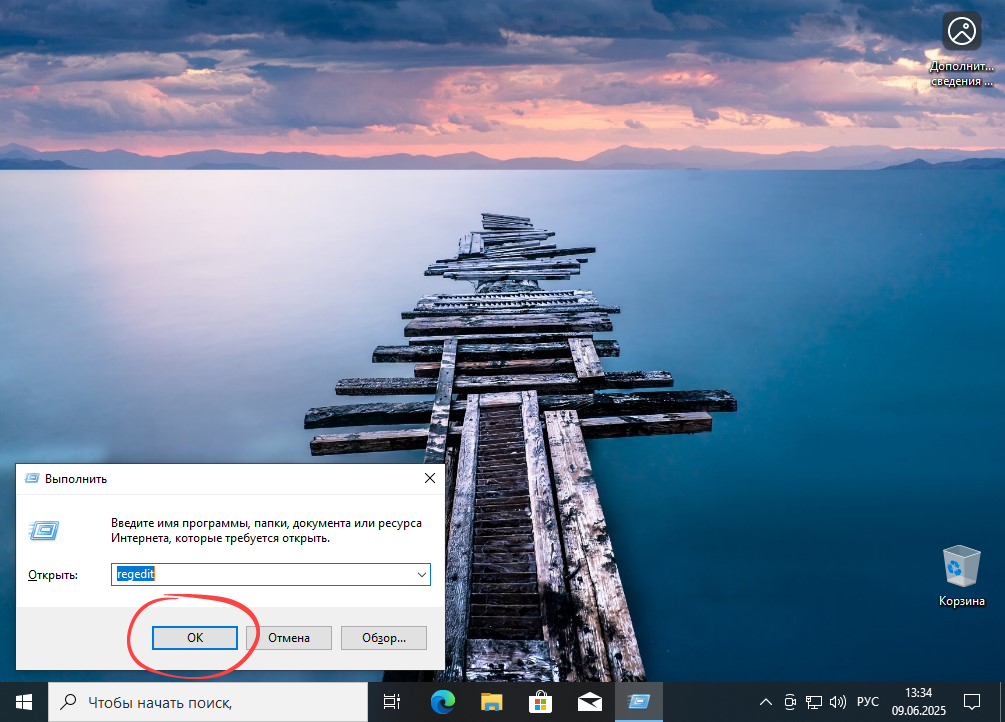The width and height of the screenshot is (1005, 722).
Task: Launch Microsoft Store from the taskbar
Action: point(539,701)
